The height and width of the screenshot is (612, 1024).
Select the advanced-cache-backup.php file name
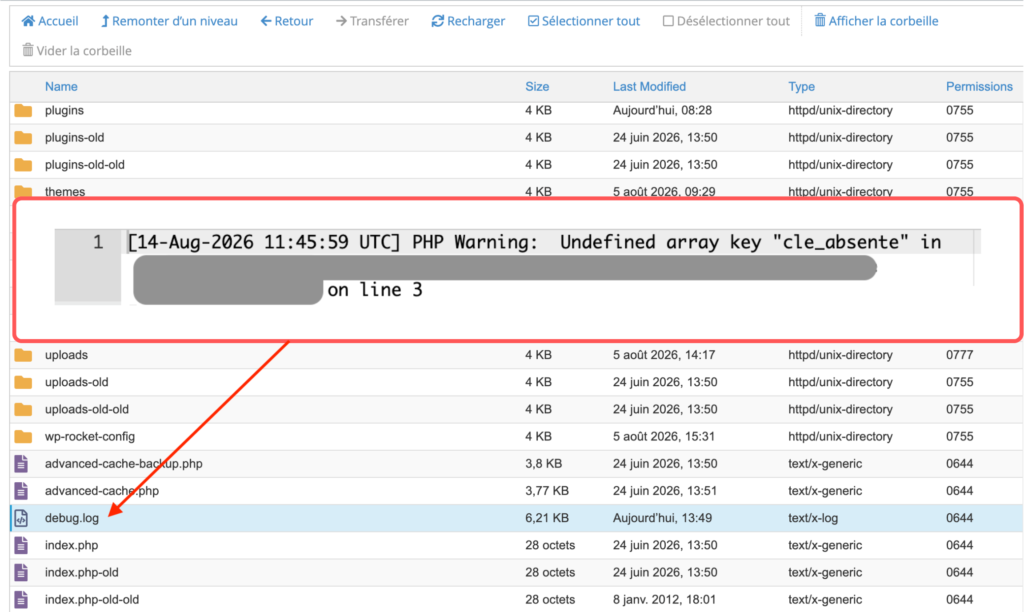click(123, 464)
